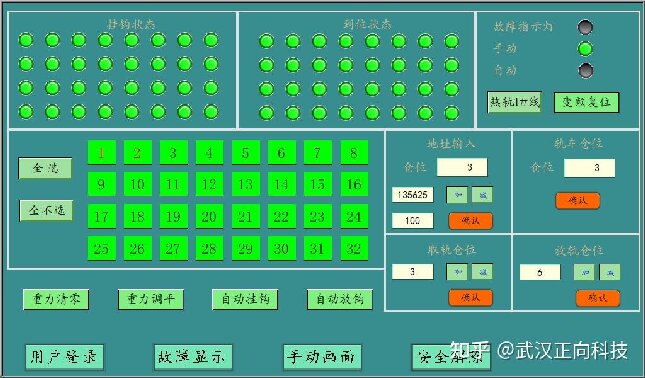Confirm 轨车仓位 with orange 确认 button
This screenshot has width=645, height=378.
tap(578, 201)
